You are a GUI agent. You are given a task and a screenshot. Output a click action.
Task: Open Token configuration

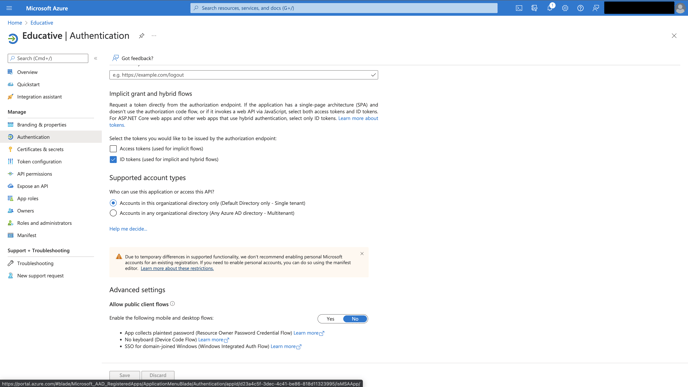39,161
